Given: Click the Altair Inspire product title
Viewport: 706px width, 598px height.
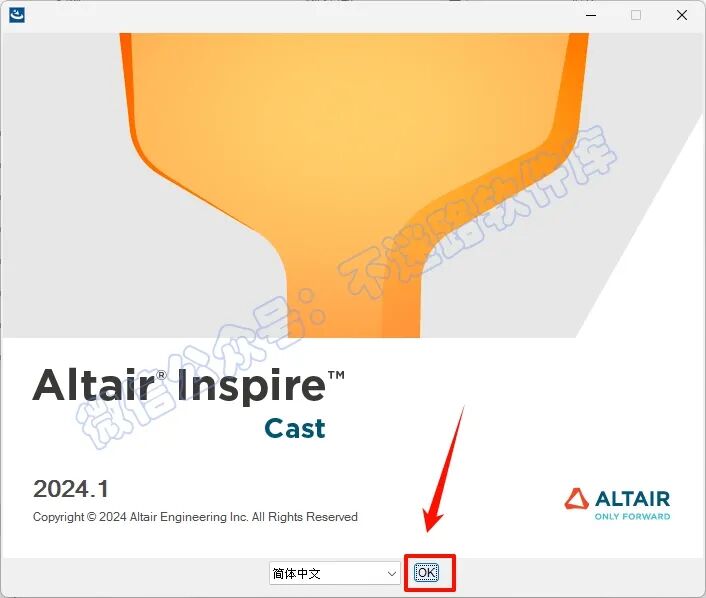Looking at the screenshot, I should (x=188, y=385).
